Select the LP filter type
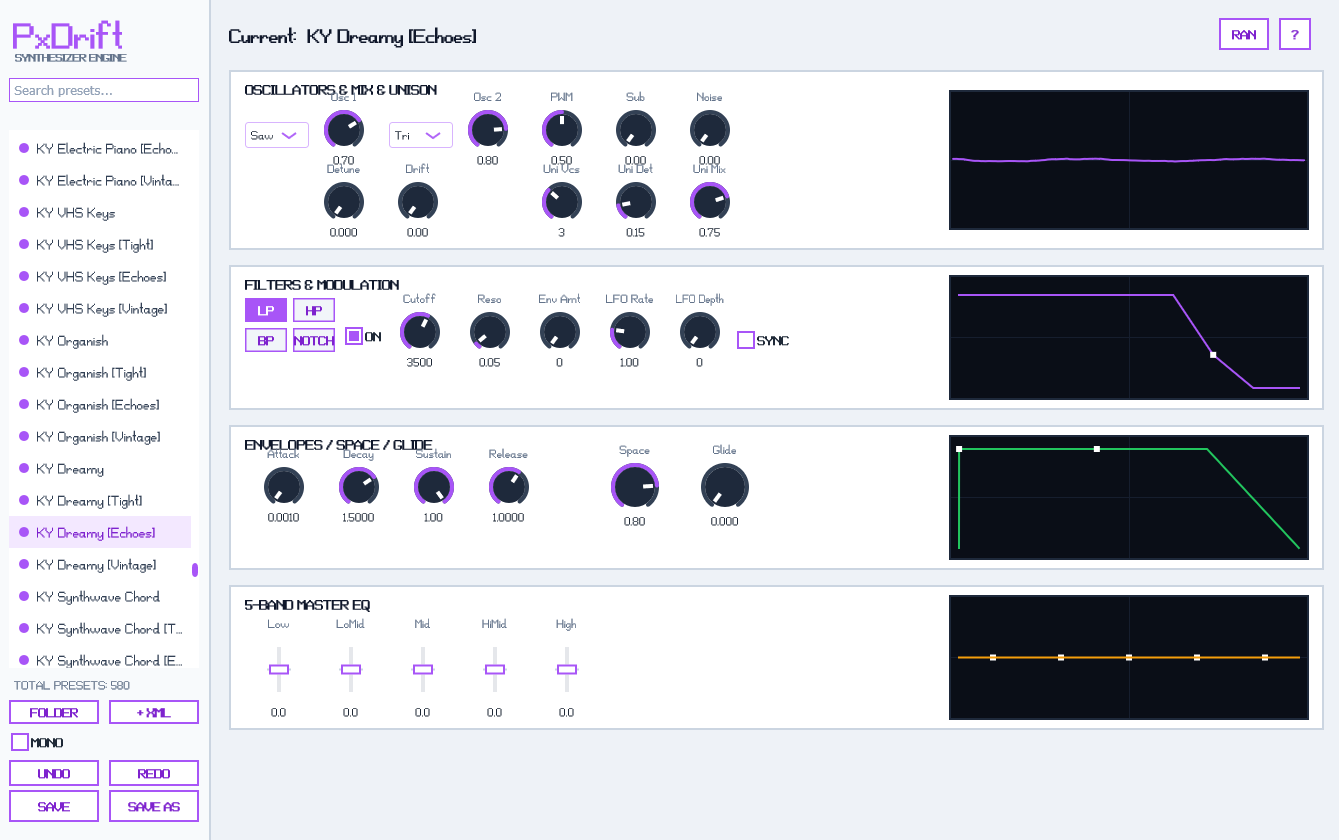Image resolution: width=1339 pixels, height=840 pixels. [x=266, y=310]
